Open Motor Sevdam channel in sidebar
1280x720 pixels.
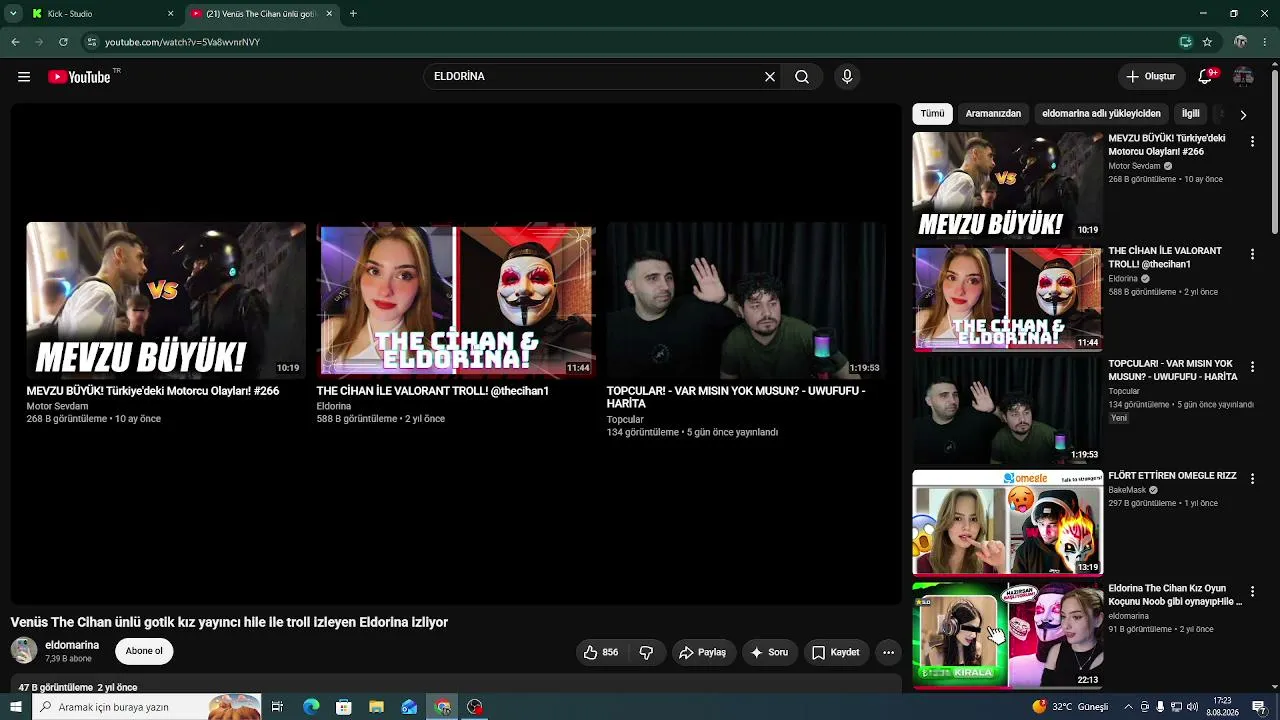click(x=1134, y=166)
